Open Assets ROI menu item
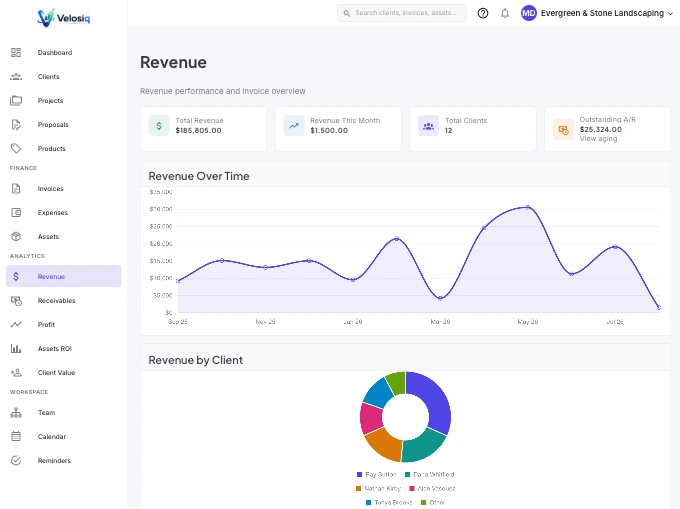 [x=55, y=349]
